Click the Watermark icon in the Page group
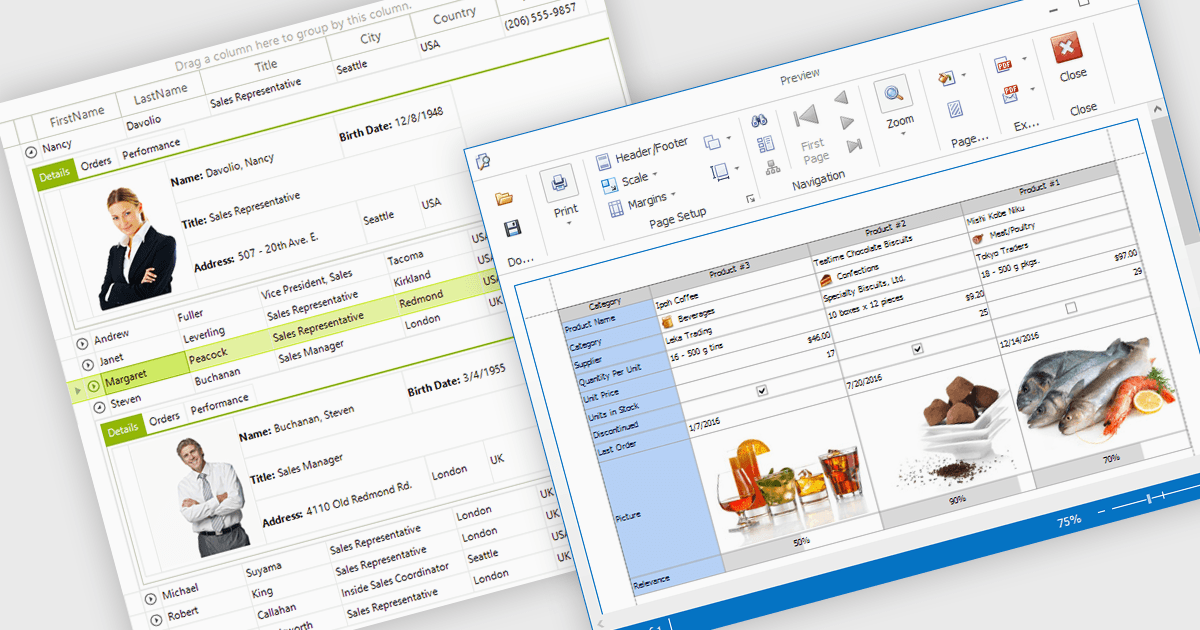The image size is (1200, 630). pos(955,108)
